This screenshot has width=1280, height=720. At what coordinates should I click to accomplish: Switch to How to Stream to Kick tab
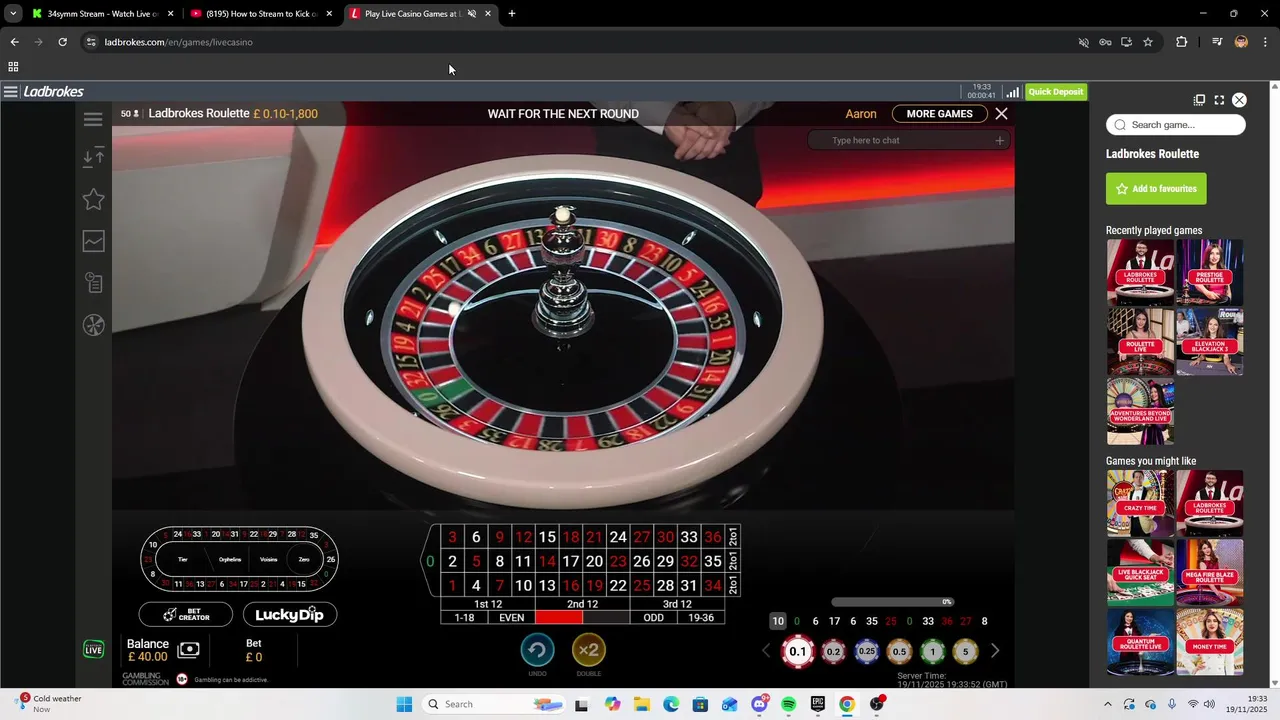coord(262,14)
